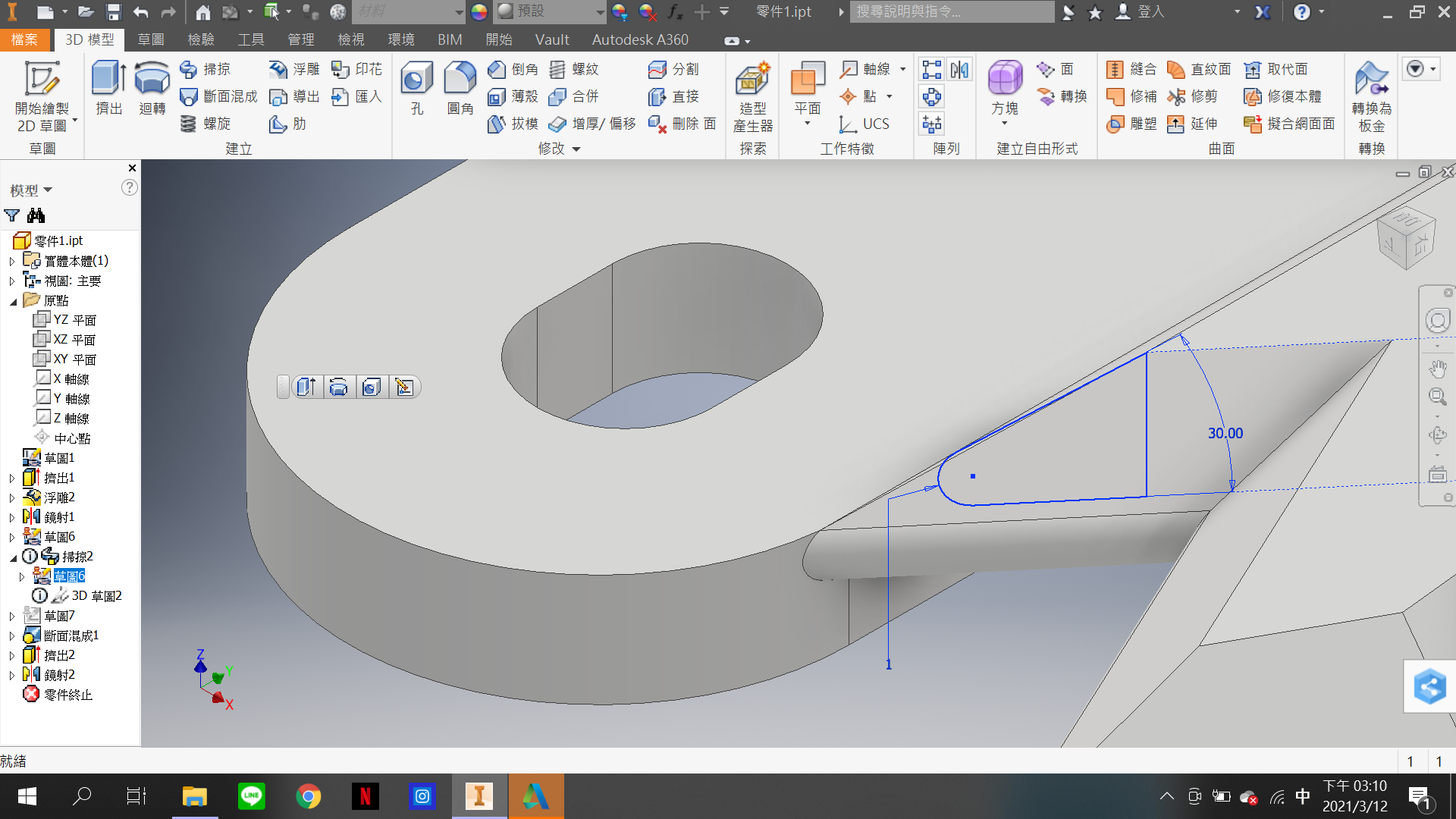Screen dimensions: 1456x819
Task: Click the binoculars find icon in browser
Action: (x=36, y=215)
